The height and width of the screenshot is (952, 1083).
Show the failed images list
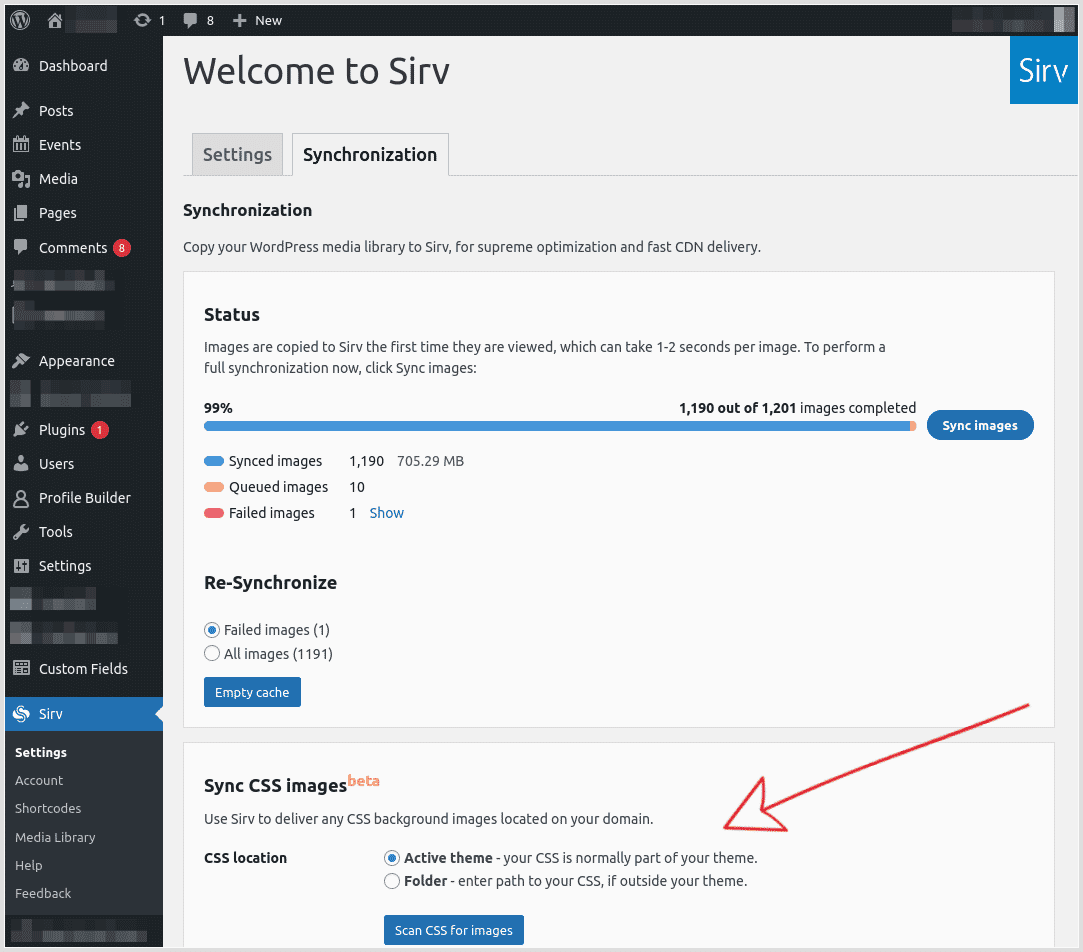tap(386, 513)
